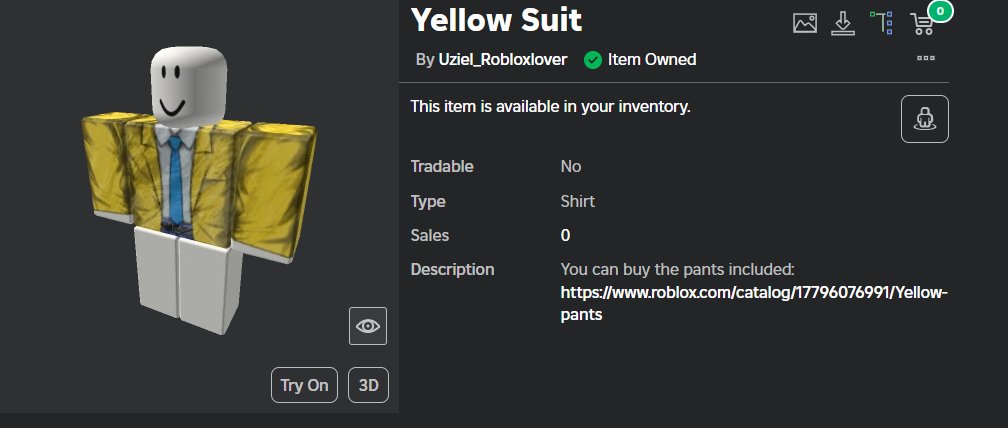Image resolution: width=1008 pixels, height=428 pixels.
Task: Click the Shirt type value
Action: 577,201
